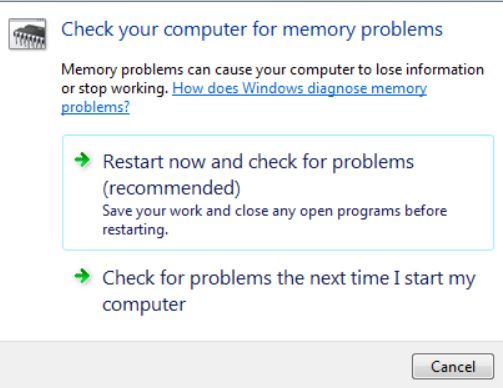Click the heading 'Check your computer for memory problems'
This screenshot has width=503, height=388.
click(x=252, y=29)
